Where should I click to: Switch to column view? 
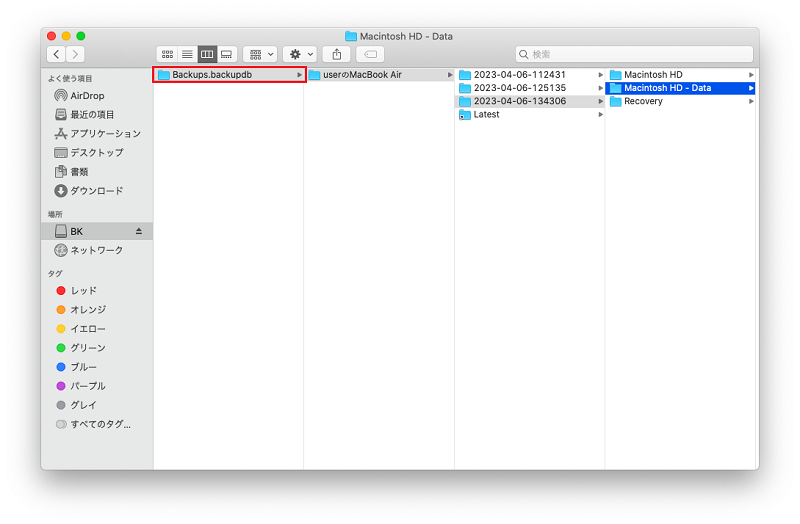coord(207,54)
